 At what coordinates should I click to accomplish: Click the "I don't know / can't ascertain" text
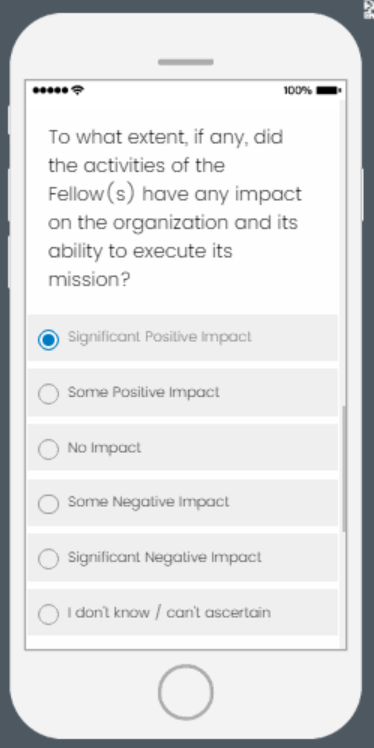(169, 613)
